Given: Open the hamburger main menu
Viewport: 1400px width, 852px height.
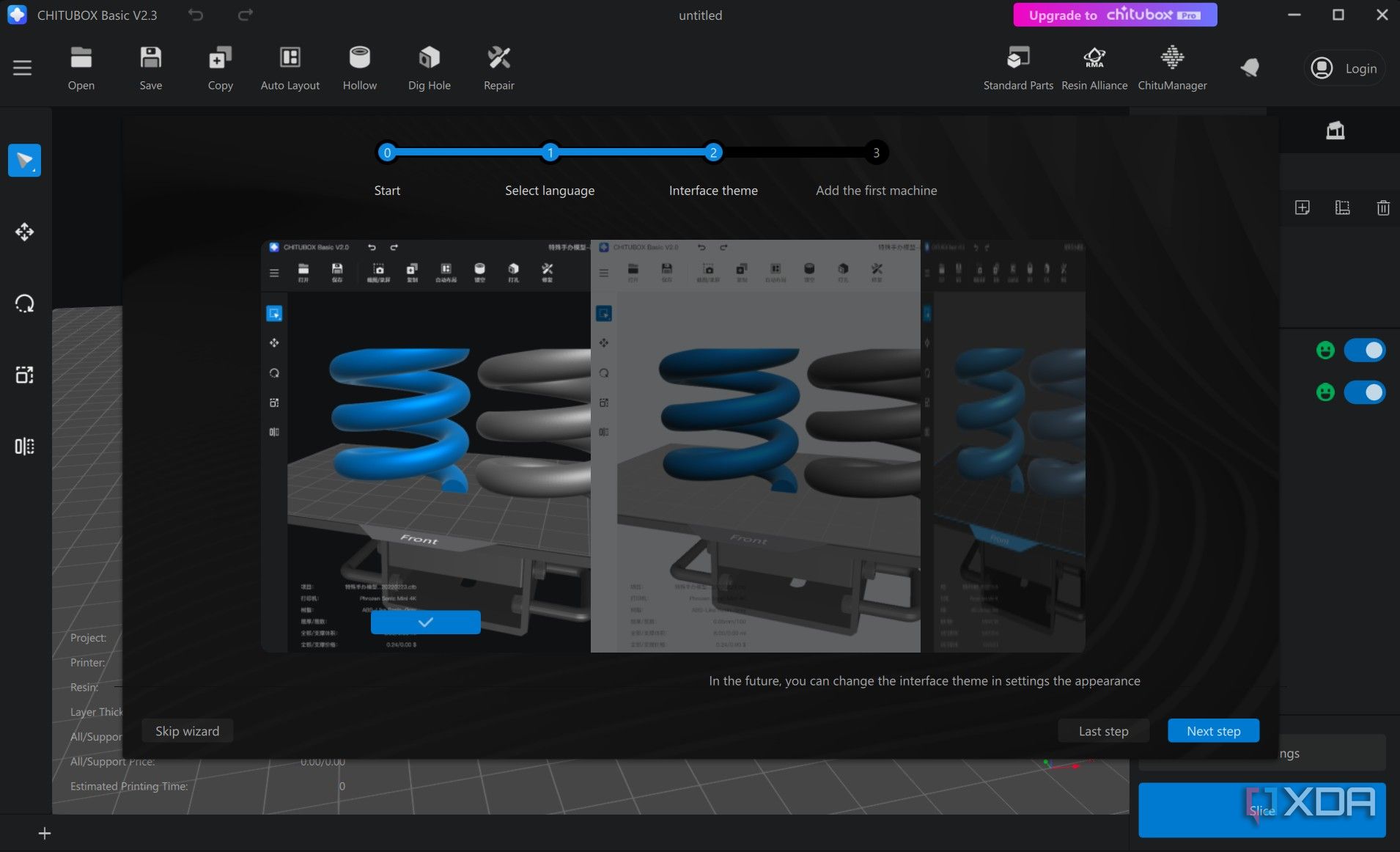Looking at the screenshot, I should pyautogui.click(x=22, y=68).
